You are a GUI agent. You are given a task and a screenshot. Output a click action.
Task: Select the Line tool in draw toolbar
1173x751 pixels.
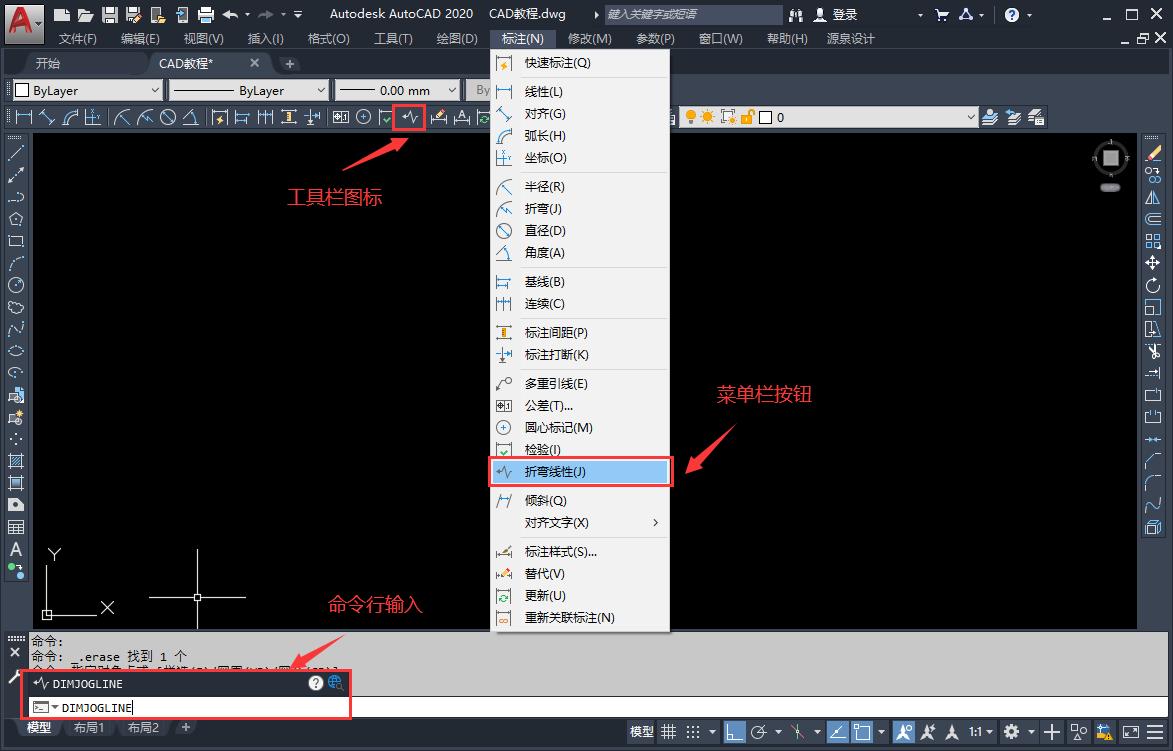(x=16, y=153)
